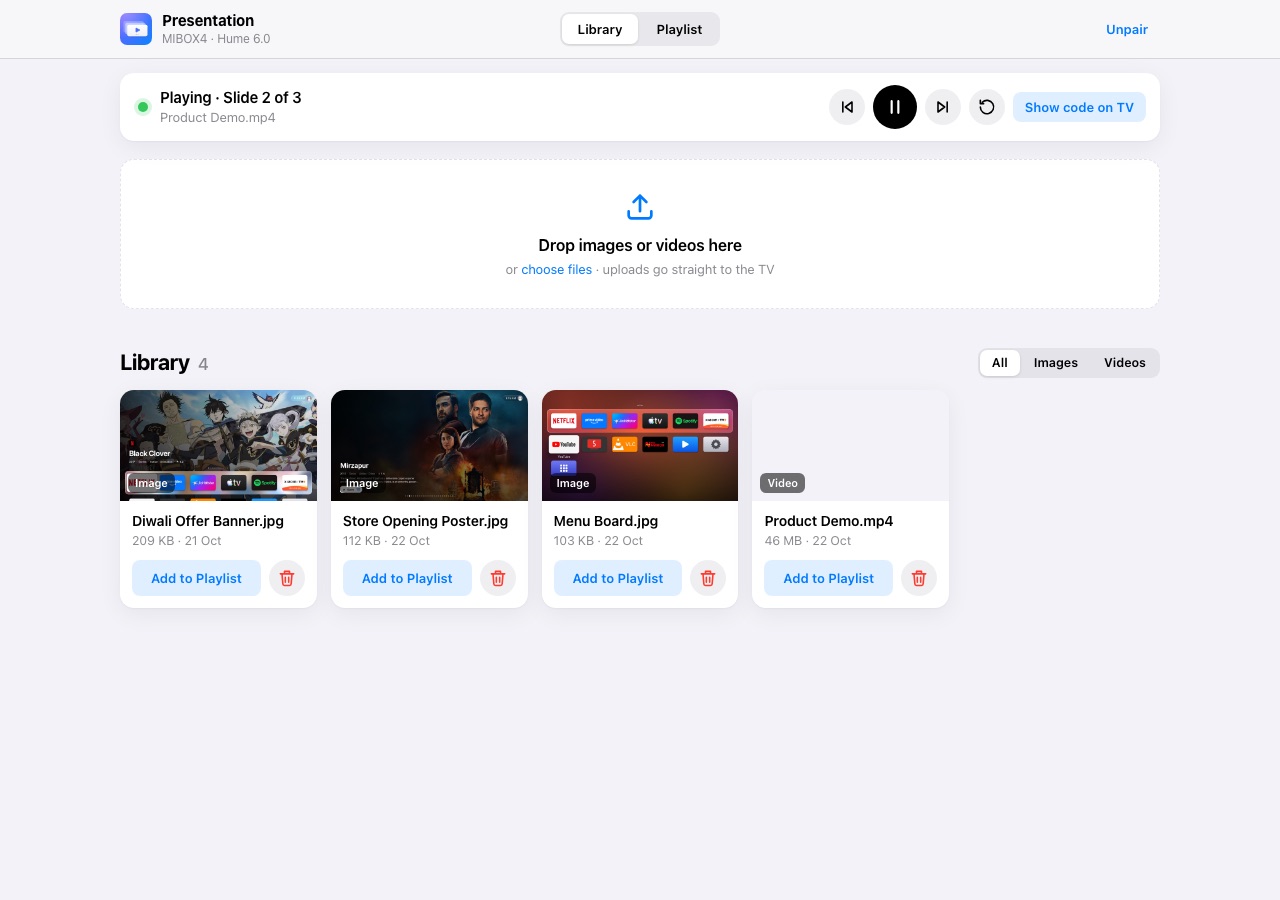Switch to the Playlist tab
This screenshot has height=900, width=1280.
[679, 29]
